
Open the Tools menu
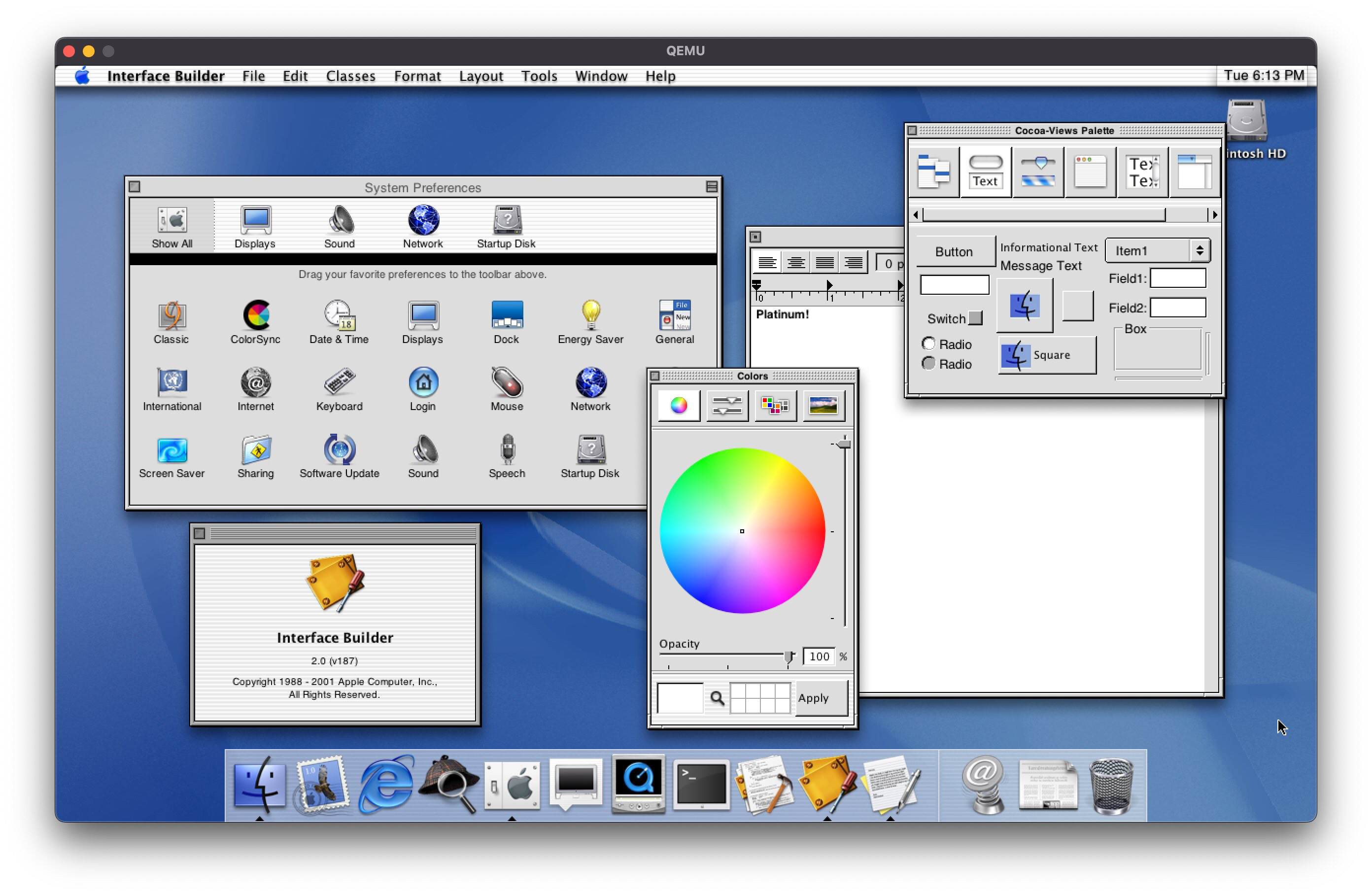pos(539,76)
